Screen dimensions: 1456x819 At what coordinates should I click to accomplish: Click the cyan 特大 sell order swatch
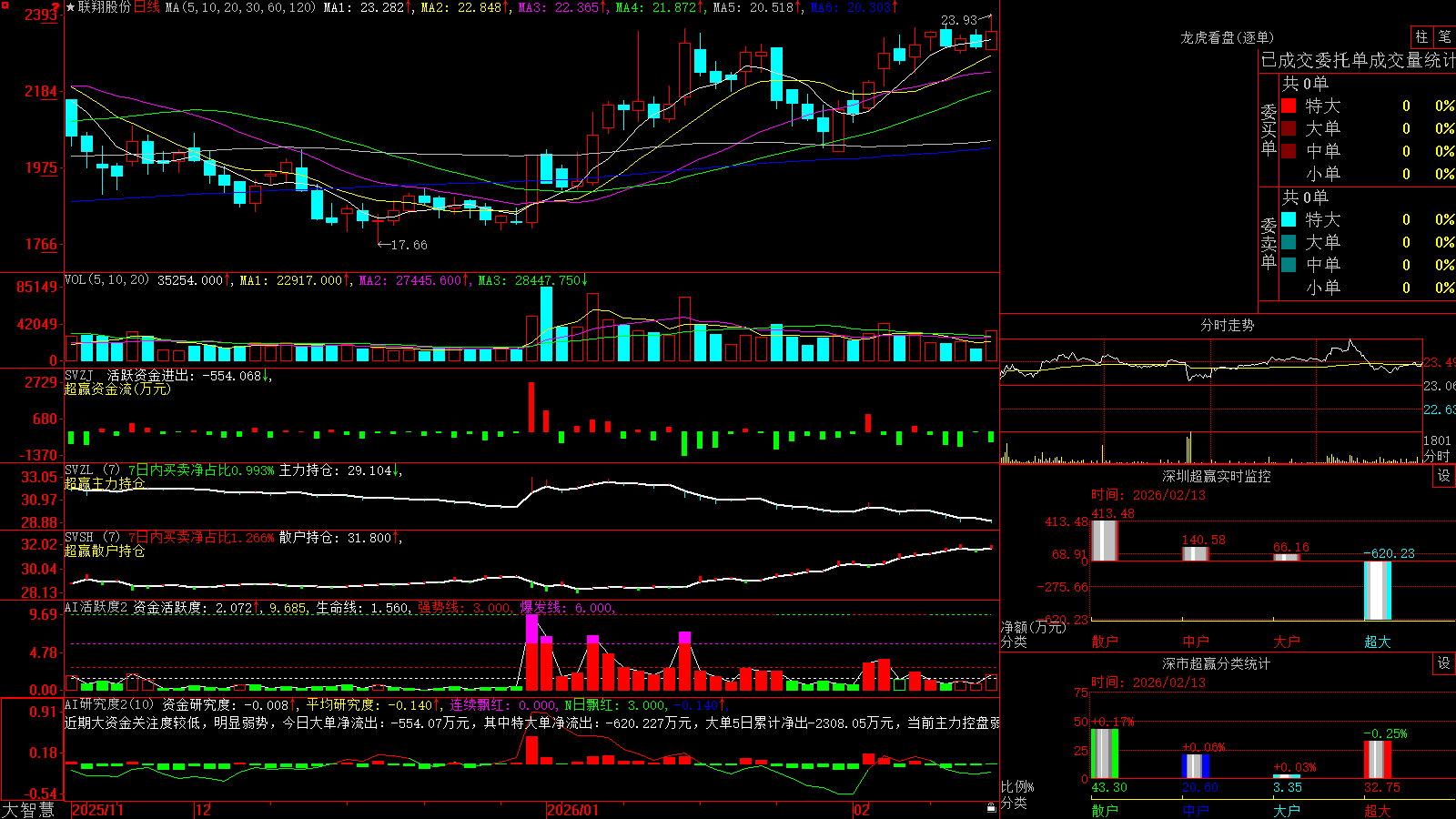click(x=1289, y=219)
